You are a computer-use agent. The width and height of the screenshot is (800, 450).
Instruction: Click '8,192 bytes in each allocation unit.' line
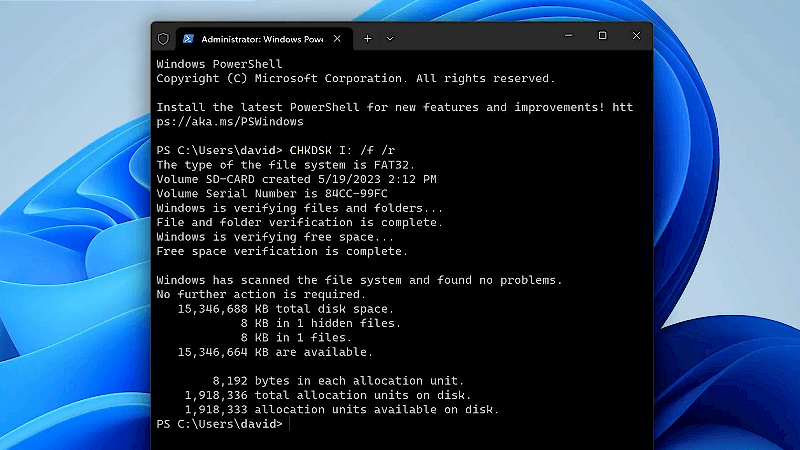tap(338, 381)
